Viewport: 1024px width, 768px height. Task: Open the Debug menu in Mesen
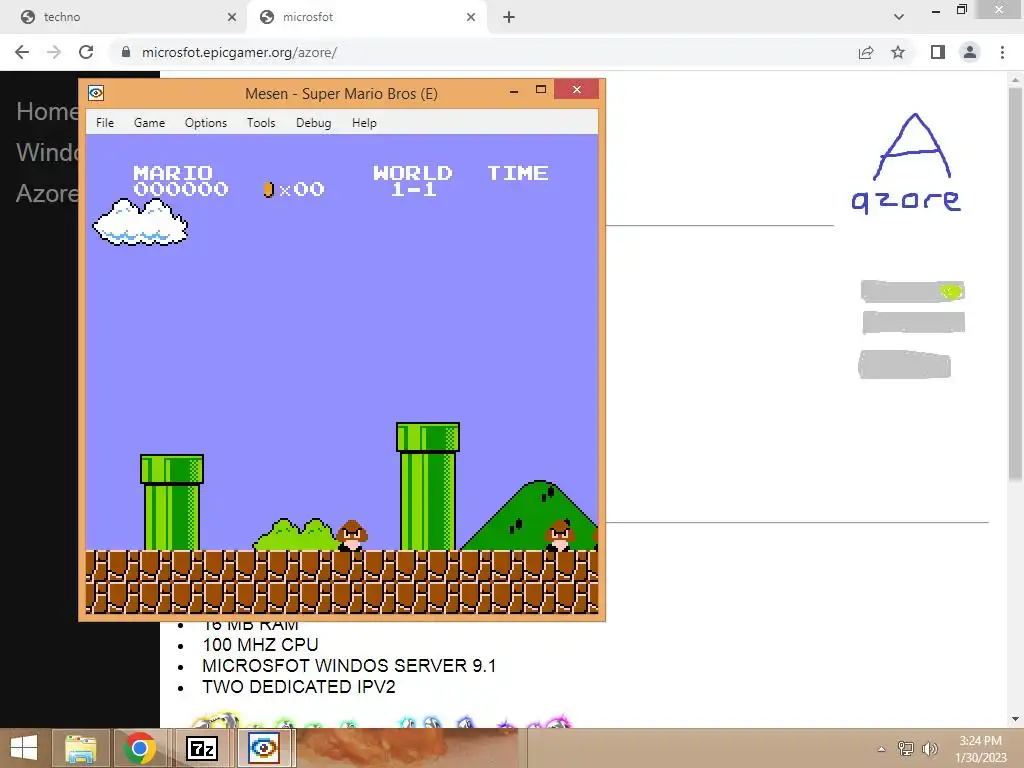(313, 123)
